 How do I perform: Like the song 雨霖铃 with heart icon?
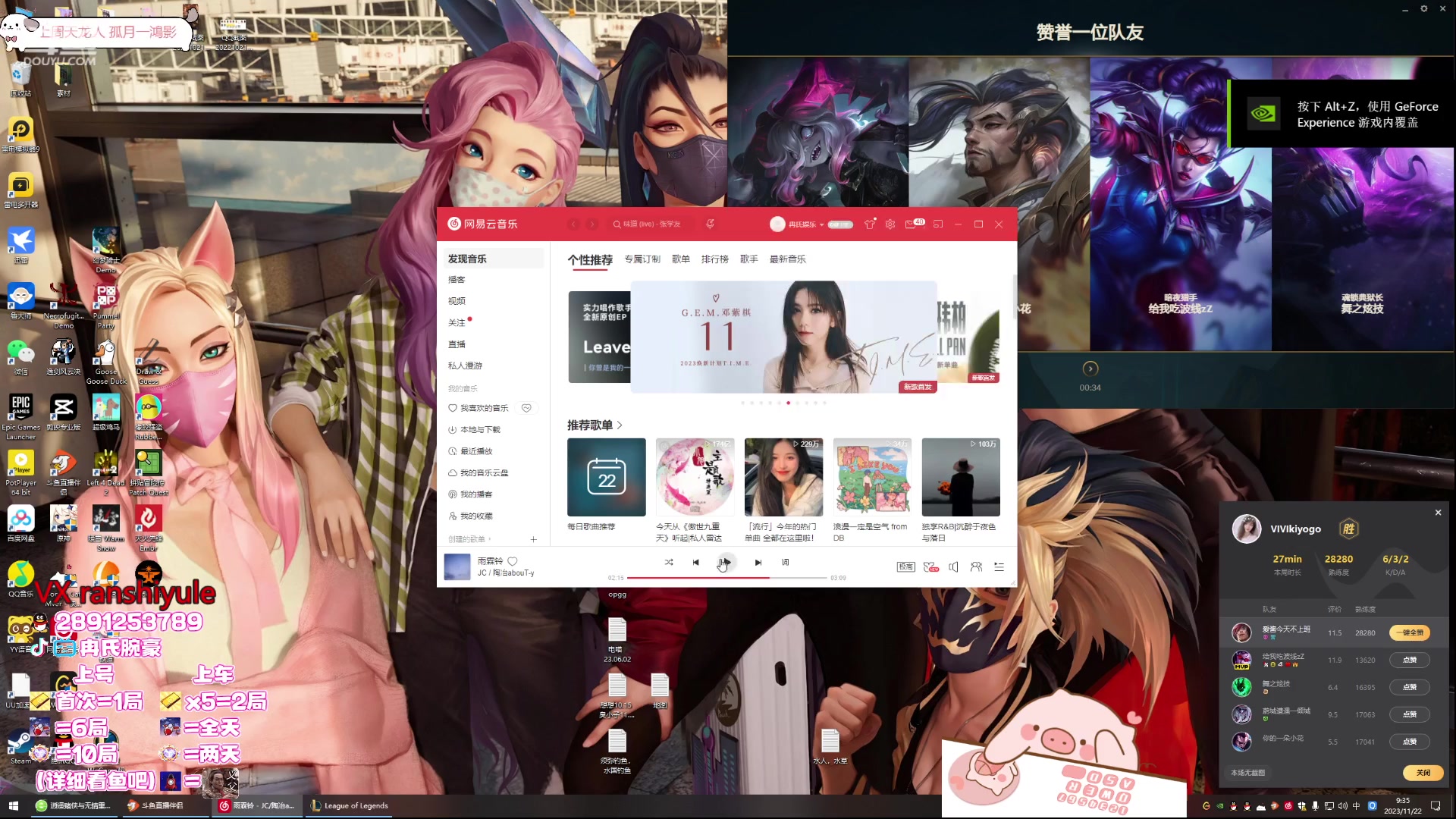513,561
